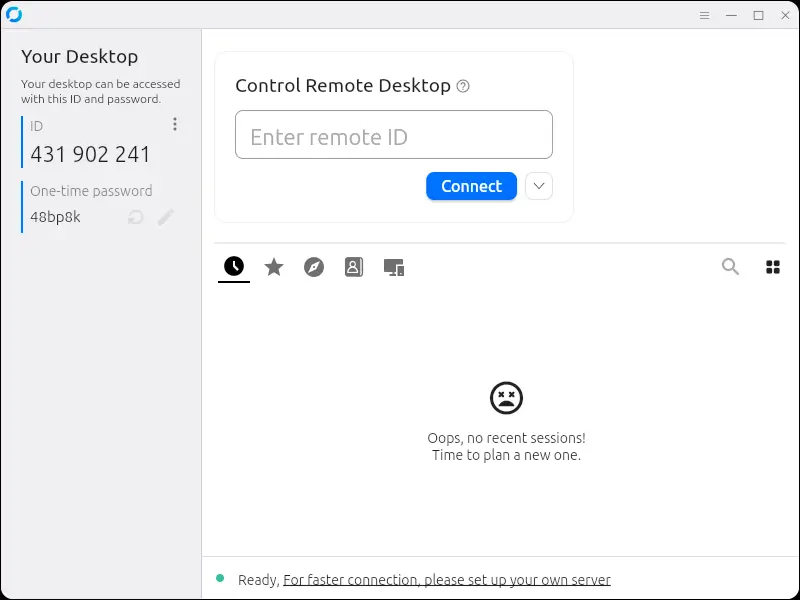Viewport: 800px width, 600px height.
Task: Switch to the Favorites star tab
Action: [274, 267]
